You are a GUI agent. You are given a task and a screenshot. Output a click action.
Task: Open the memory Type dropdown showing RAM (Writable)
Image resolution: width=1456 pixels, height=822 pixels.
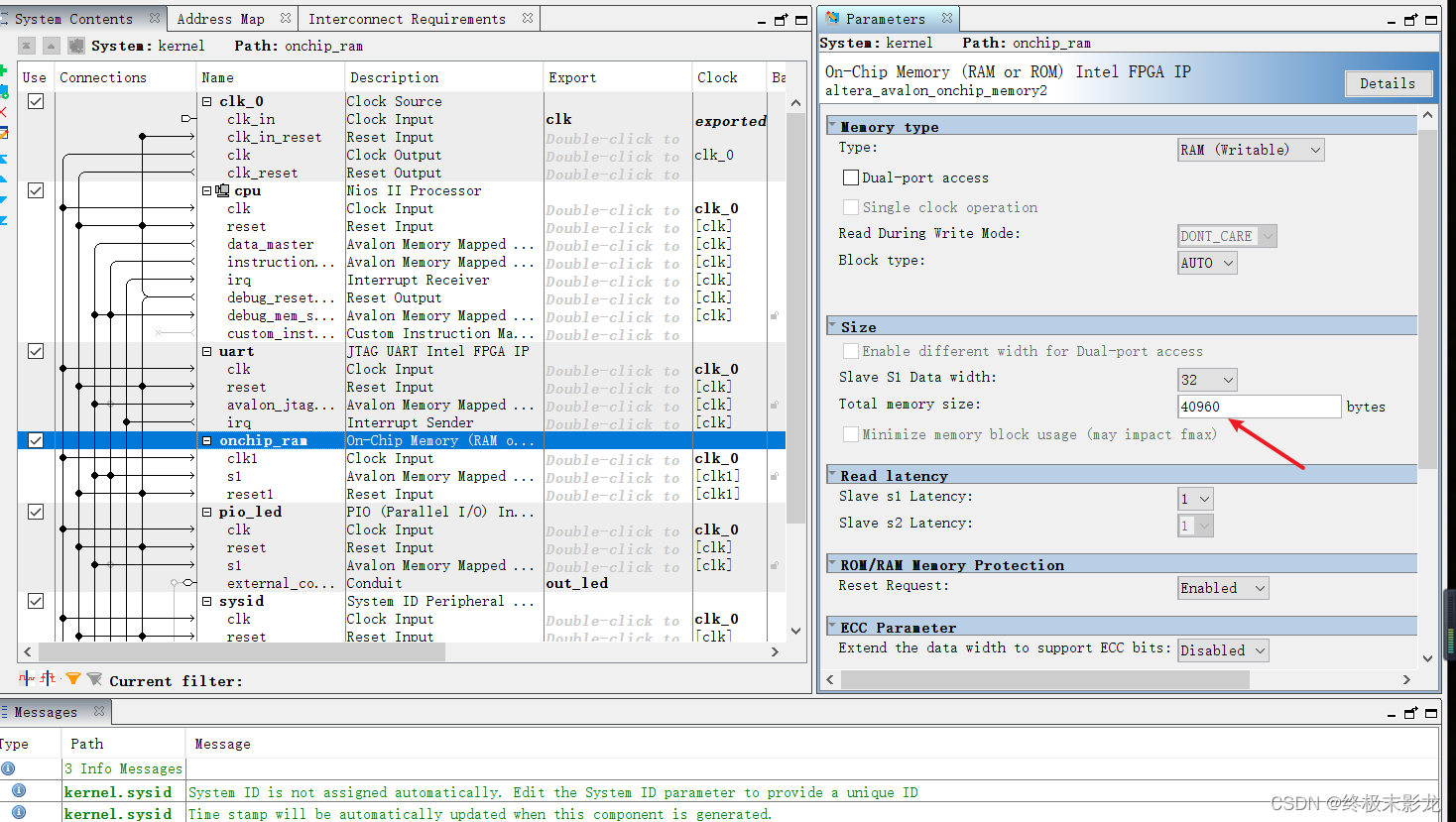[x=1251, y=150]
